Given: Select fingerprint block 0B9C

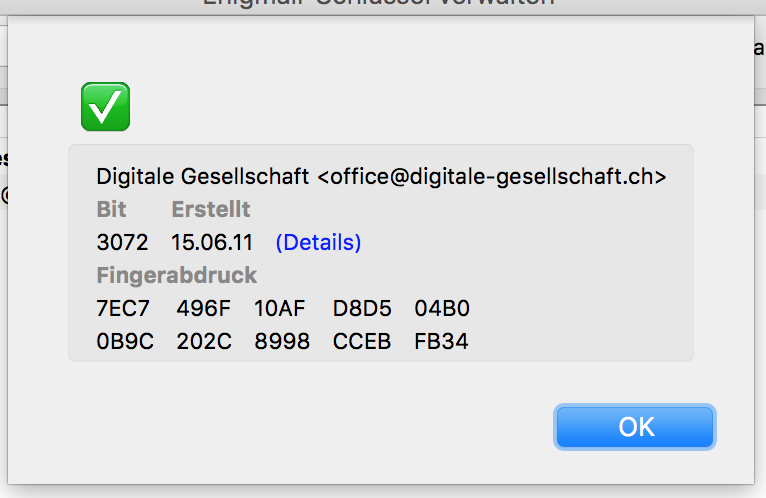Looking at the screenshot, I should [125, 341].
